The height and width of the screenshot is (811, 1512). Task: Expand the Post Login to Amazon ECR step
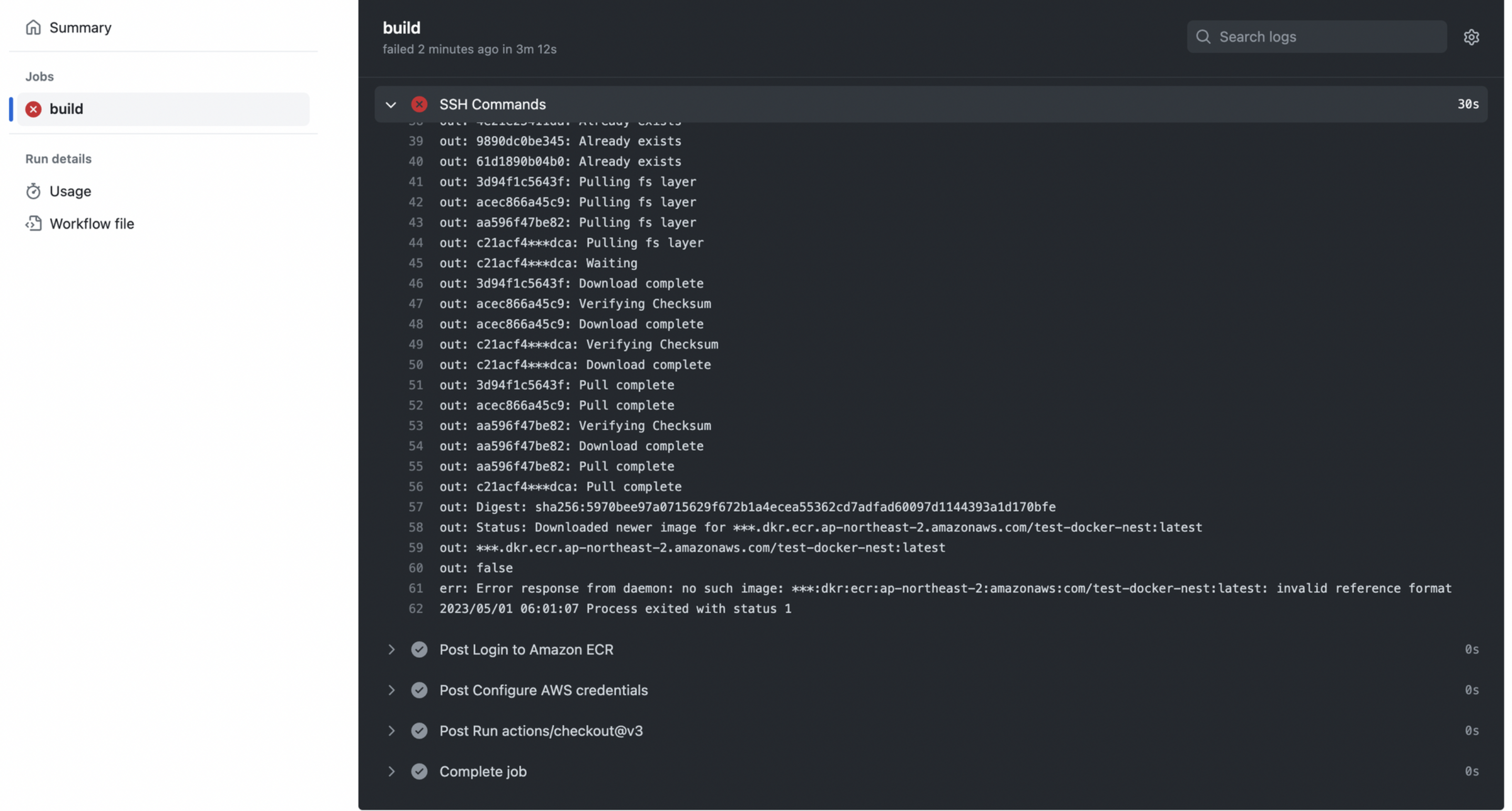[391, 650]
